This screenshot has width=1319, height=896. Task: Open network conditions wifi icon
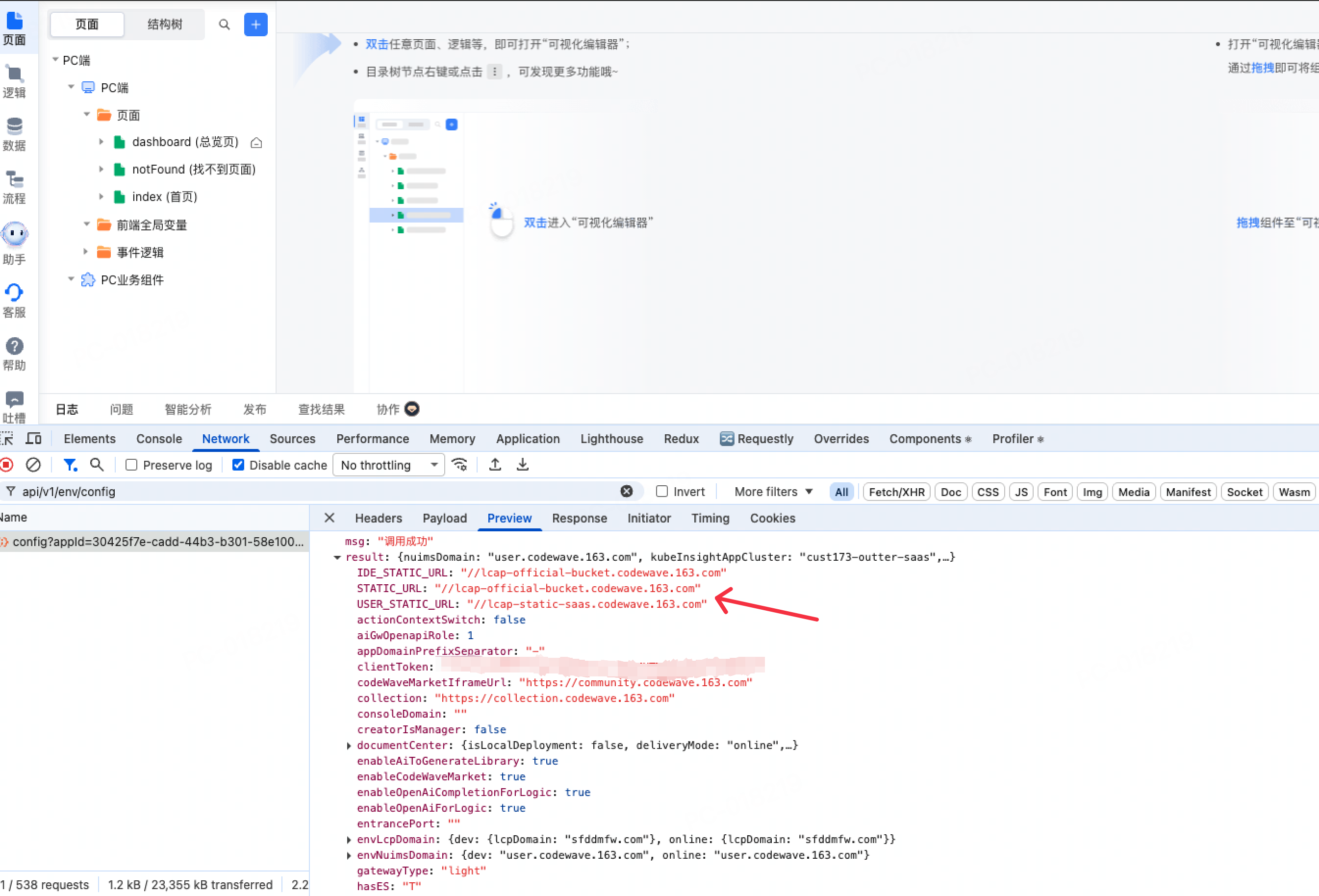pyautogui.click(x=459, y=465)
